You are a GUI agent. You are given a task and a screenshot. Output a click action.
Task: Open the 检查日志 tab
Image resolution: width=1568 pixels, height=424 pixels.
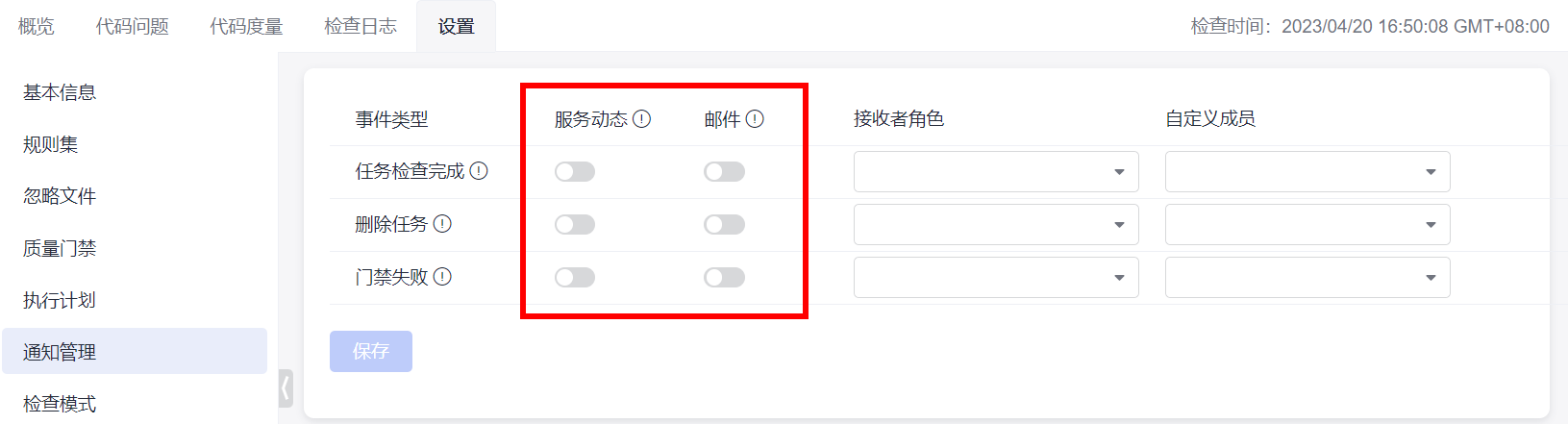pos(361,26)
